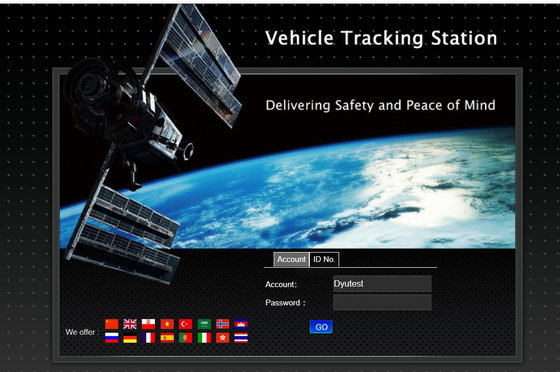The height and width of the screenshot is (372, 560).
Task: Pick the Thai flag language option
Action: click(241, 338)
